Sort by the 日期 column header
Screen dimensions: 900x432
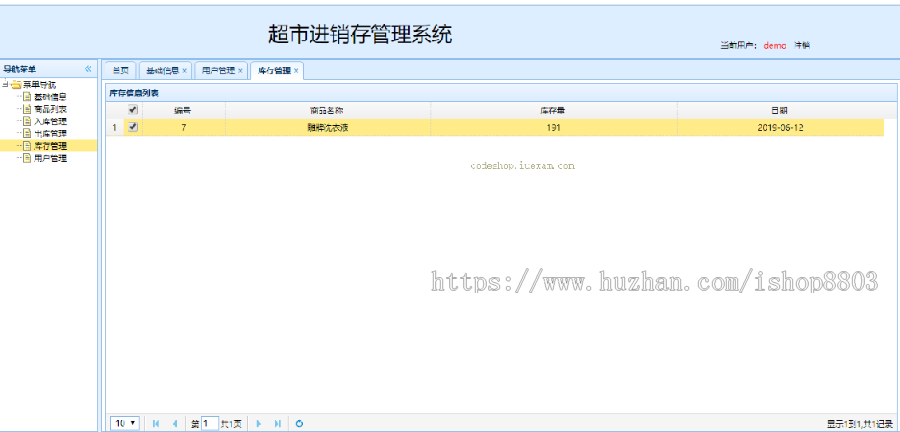(780, 110)
